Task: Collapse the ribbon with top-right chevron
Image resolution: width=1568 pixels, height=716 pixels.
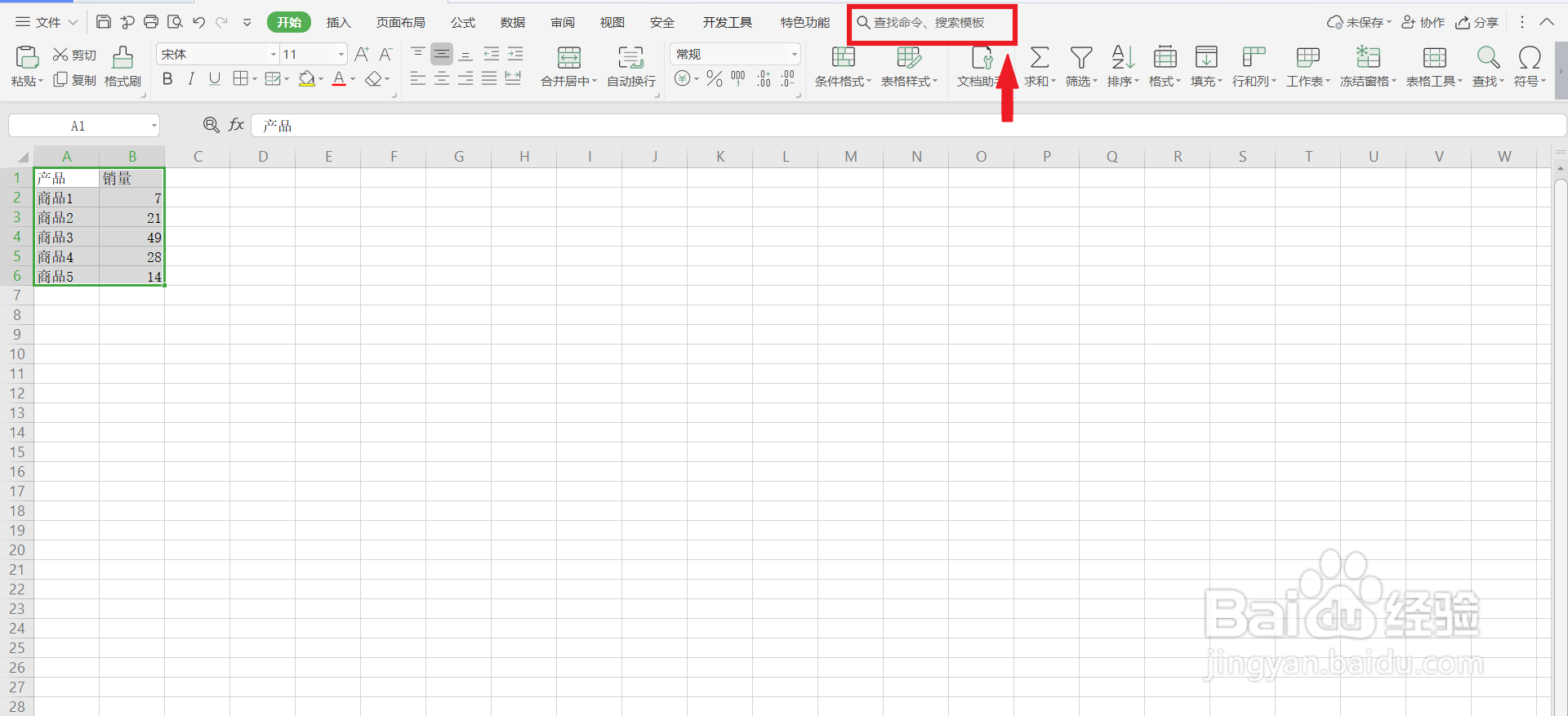Action: pyautogui.click(x=1547, y=22)
